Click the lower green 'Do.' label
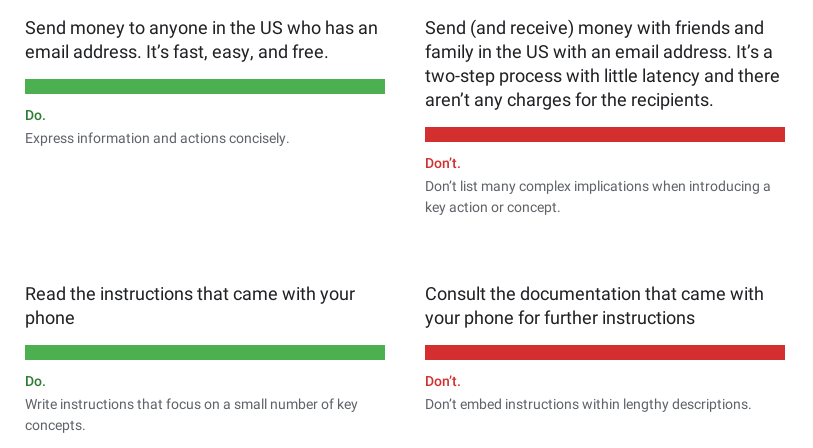The height and width of the screenshot is (448, 813). 35,381
